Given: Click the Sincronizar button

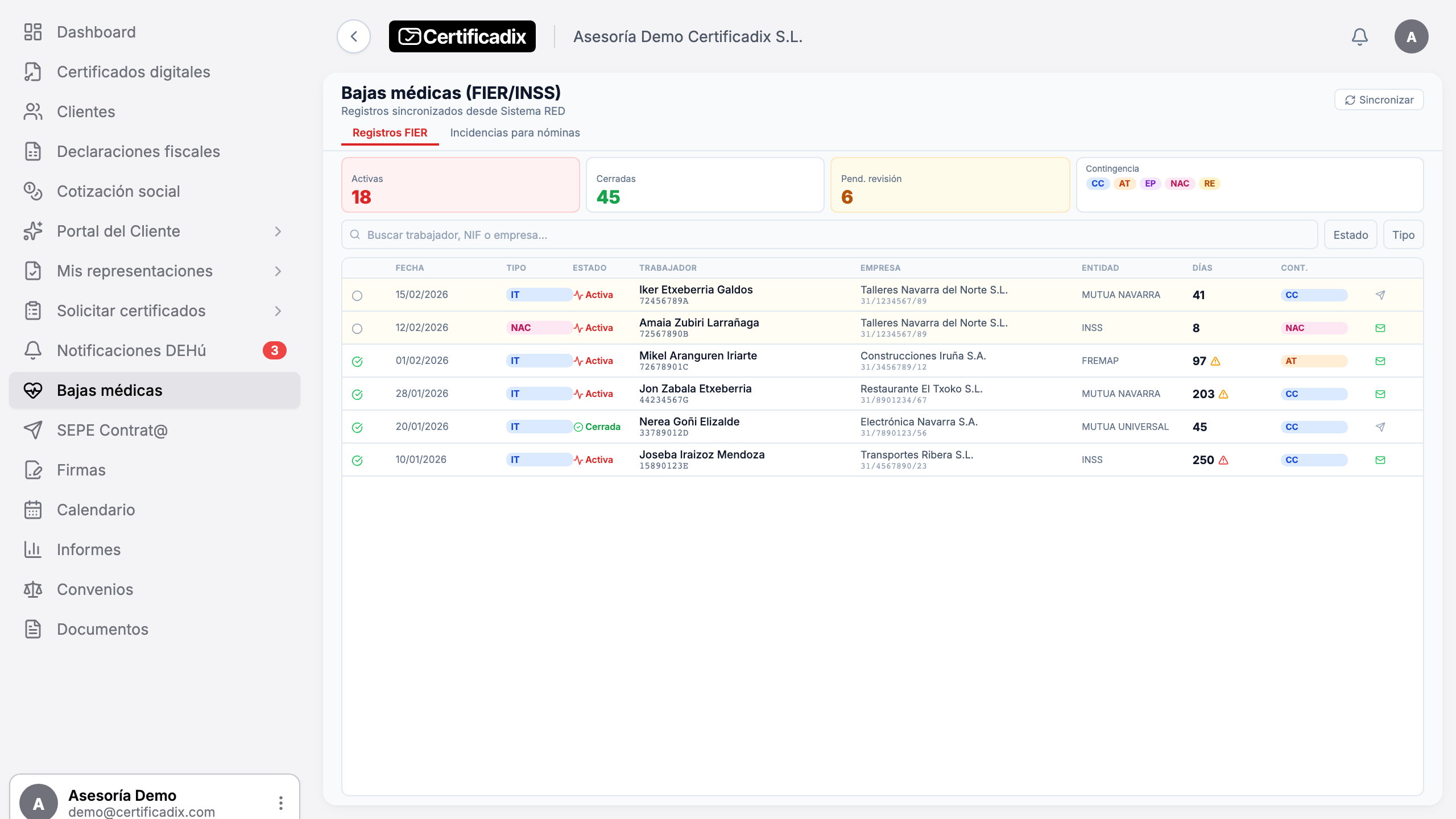Looking at the screenshot, I should click(1379, 100).
